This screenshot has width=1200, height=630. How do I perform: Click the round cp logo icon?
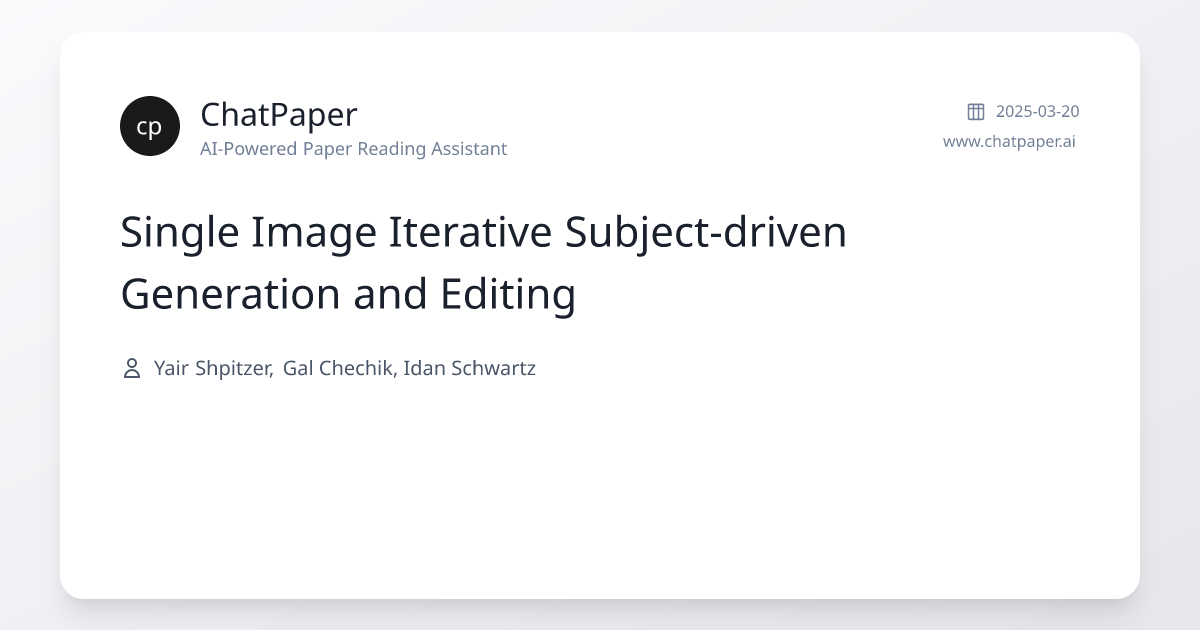[x=150, y=126]
